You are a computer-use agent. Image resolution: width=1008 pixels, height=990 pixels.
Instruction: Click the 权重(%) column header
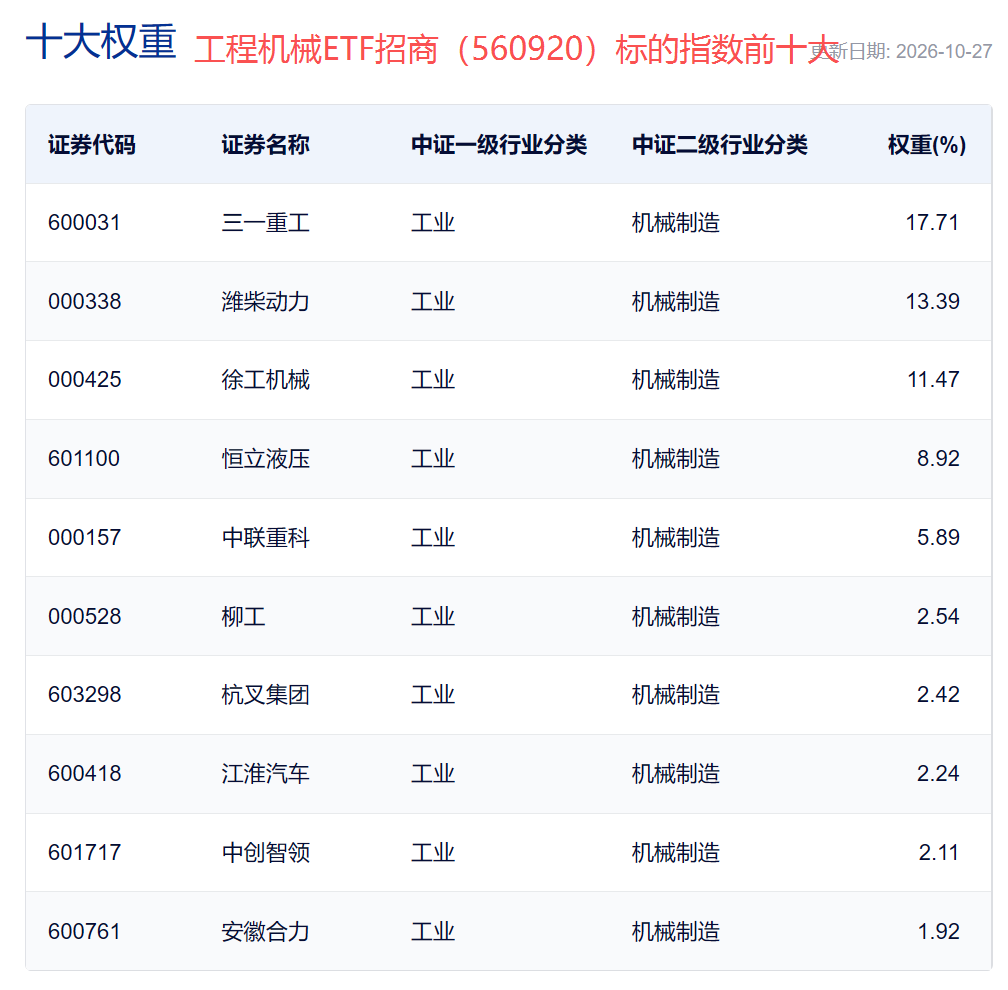coord(927,145)
